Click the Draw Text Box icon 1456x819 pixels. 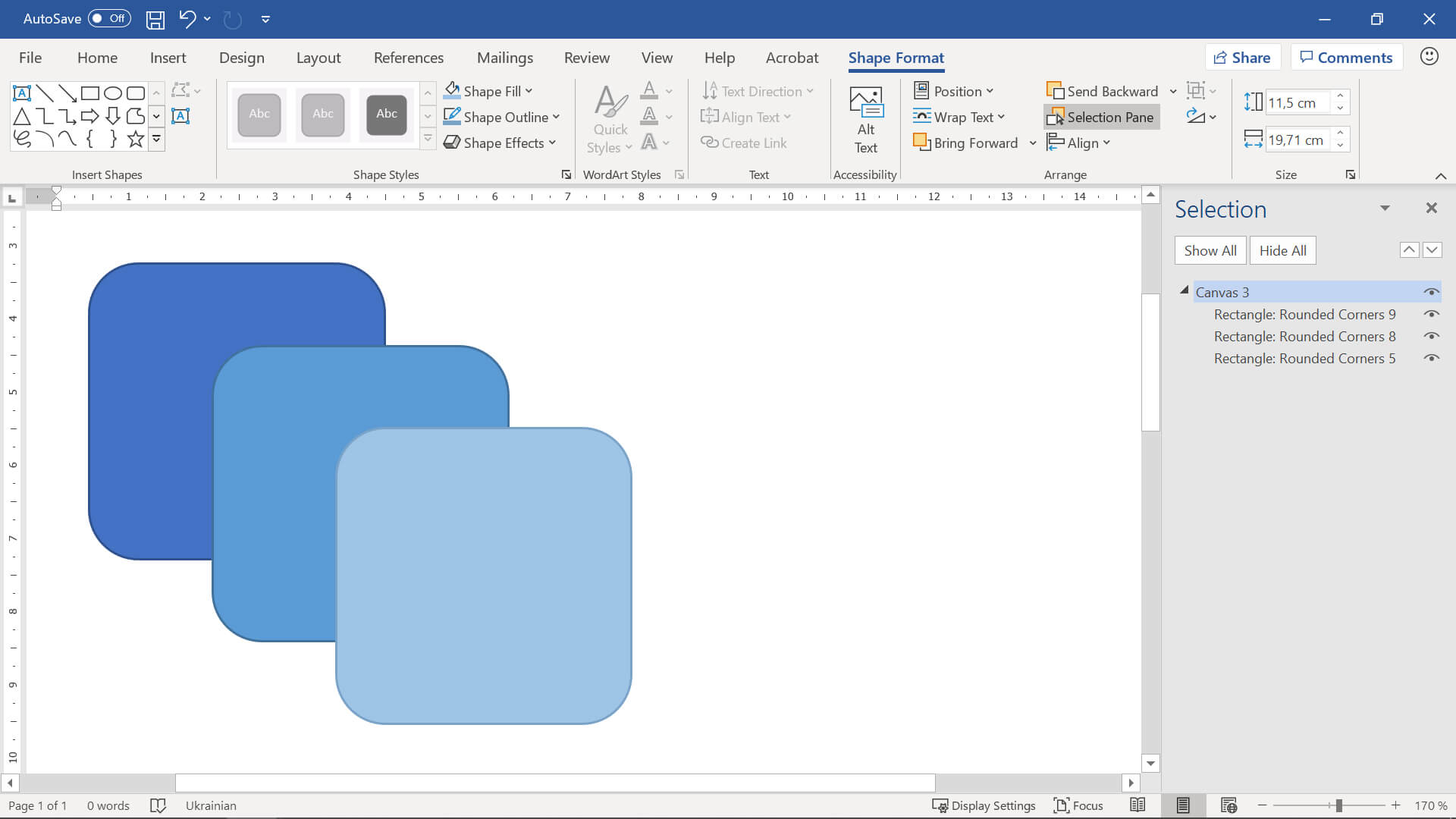(x=180, y=116)
